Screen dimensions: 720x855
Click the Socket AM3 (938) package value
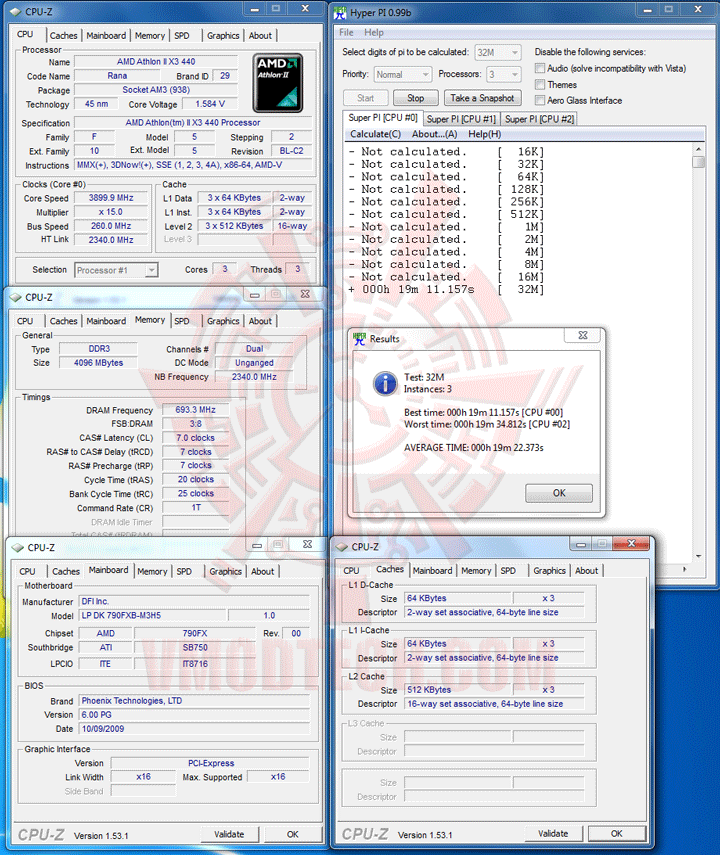point(156,90)
